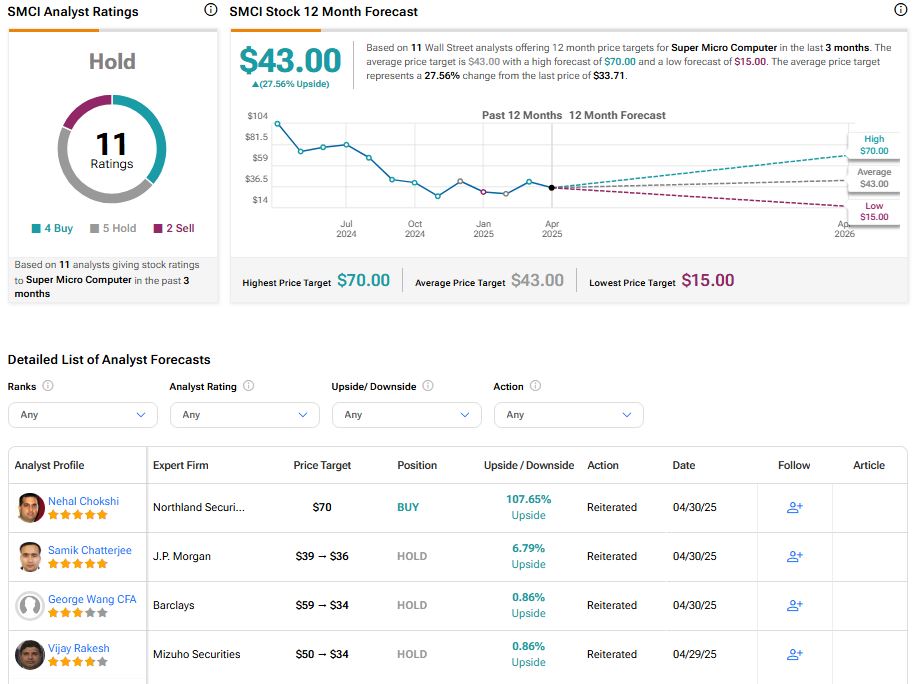
Task: Click the $39 → $36 price target
Action: 322,557
